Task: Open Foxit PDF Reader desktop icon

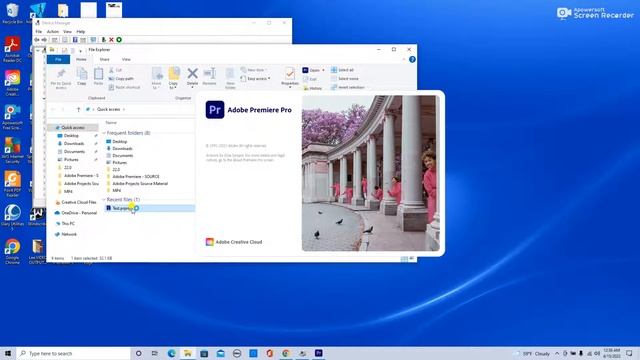Action: tap(12, 184)
